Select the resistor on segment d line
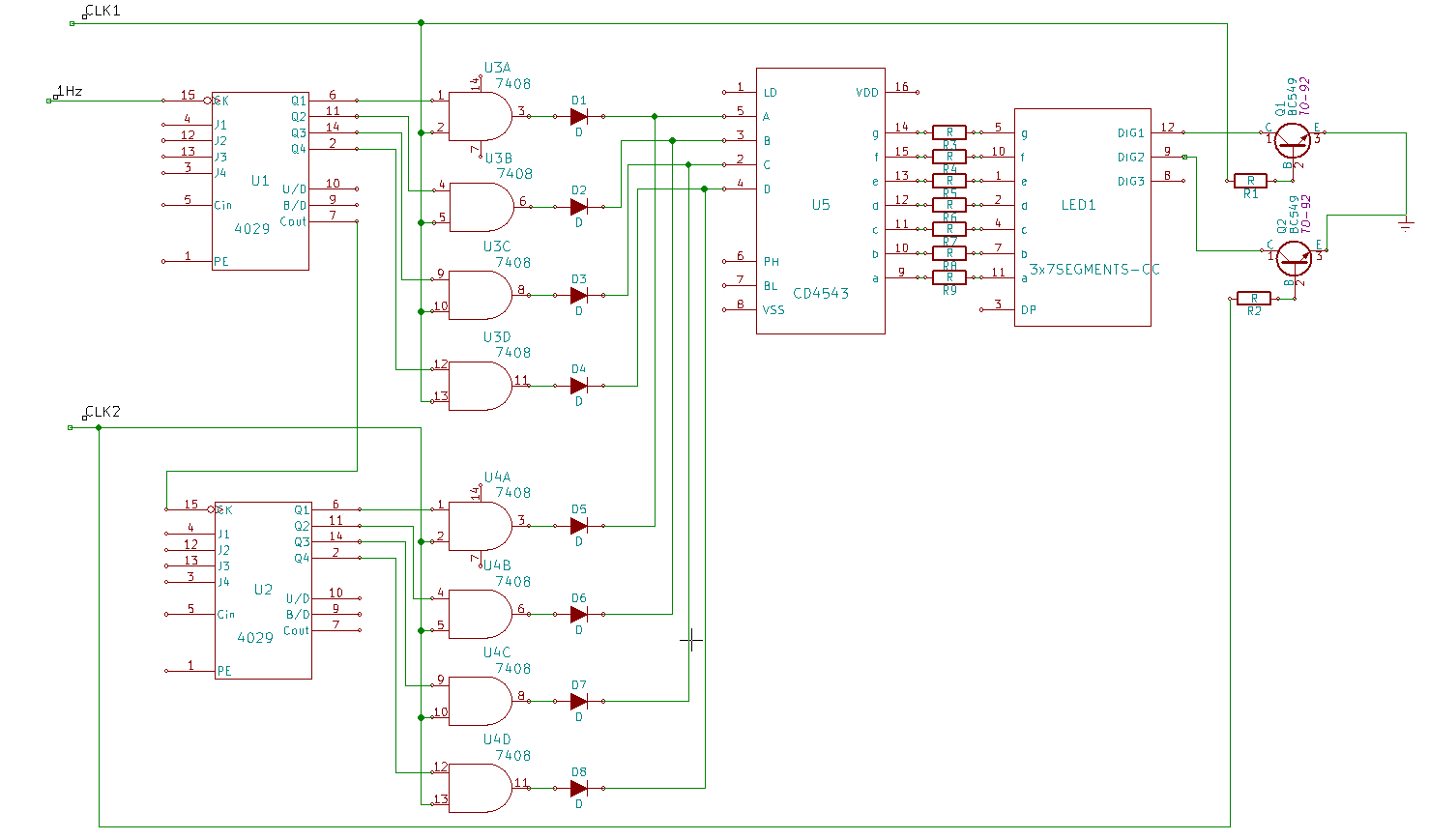The height and width of the screenshot is (840, 1429). pyautogui.click(x=949, y=205)
